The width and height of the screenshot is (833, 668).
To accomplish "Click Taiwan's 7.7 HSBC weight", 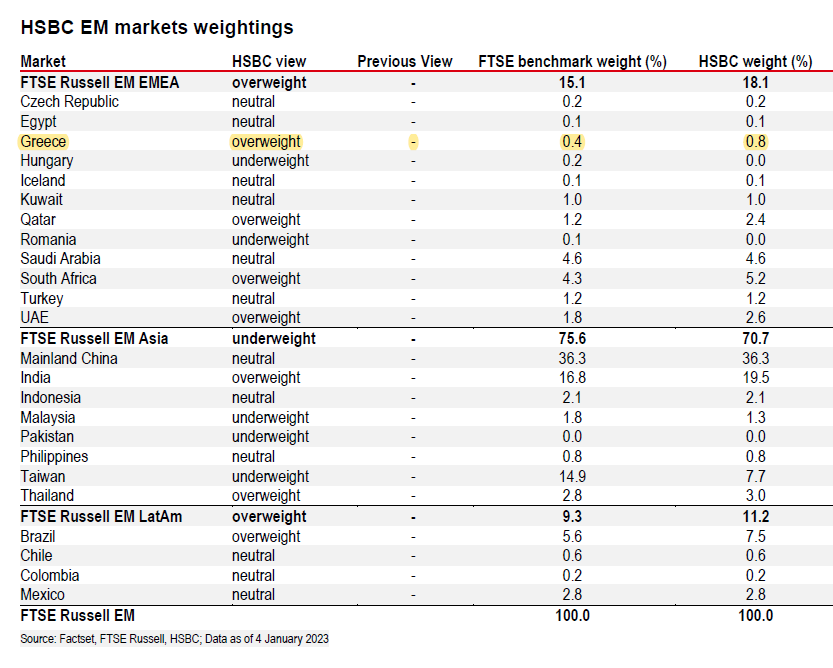I will pyautogui.click(x=755, y=477).
